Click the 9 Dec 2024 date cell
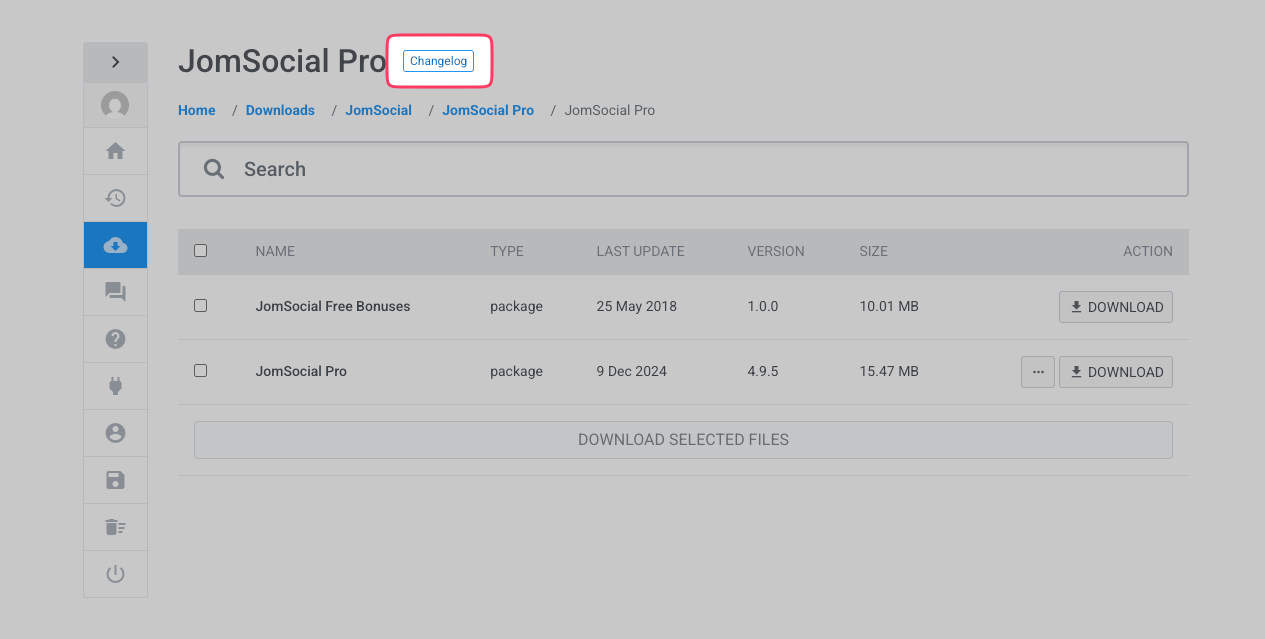Screen dimensions: 1265x639 point(631,371)
